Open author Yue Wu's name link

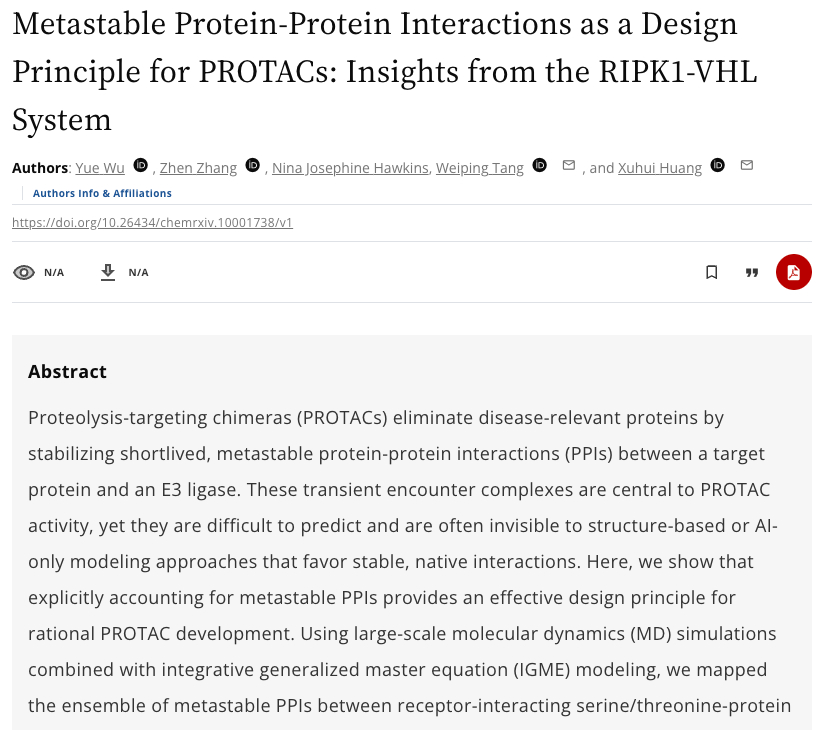coord(100,168)
